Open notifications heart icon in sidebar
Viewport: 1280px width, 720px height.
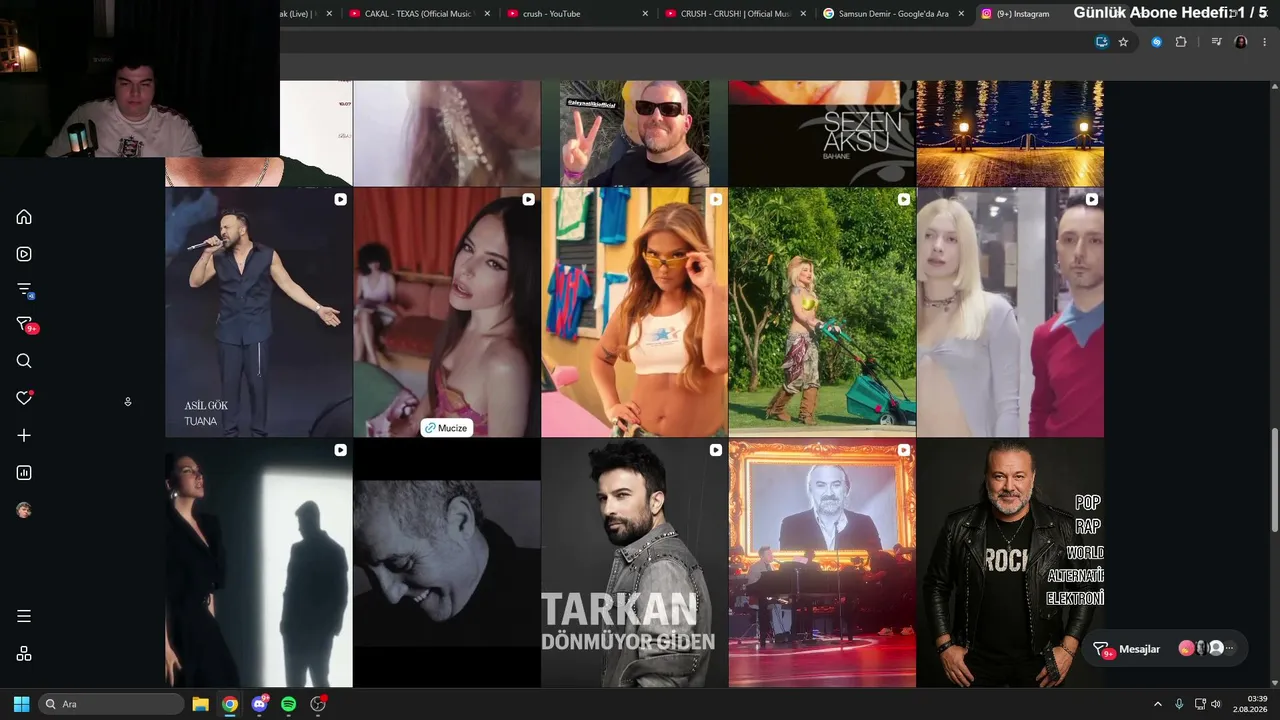click(x=24, y=398)
